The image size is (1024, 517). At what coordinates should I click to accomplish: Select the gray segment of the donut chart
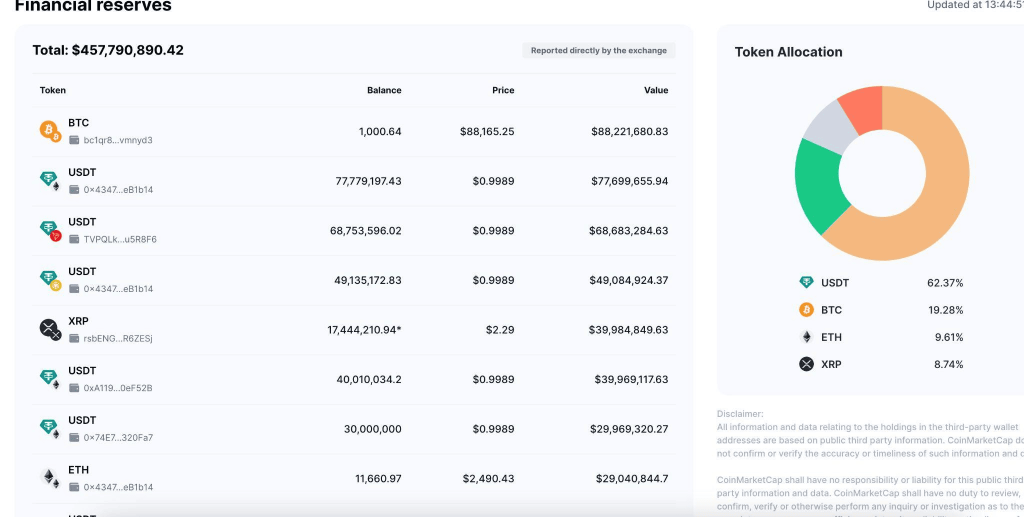pyautogui.click(x=831, y=126)
